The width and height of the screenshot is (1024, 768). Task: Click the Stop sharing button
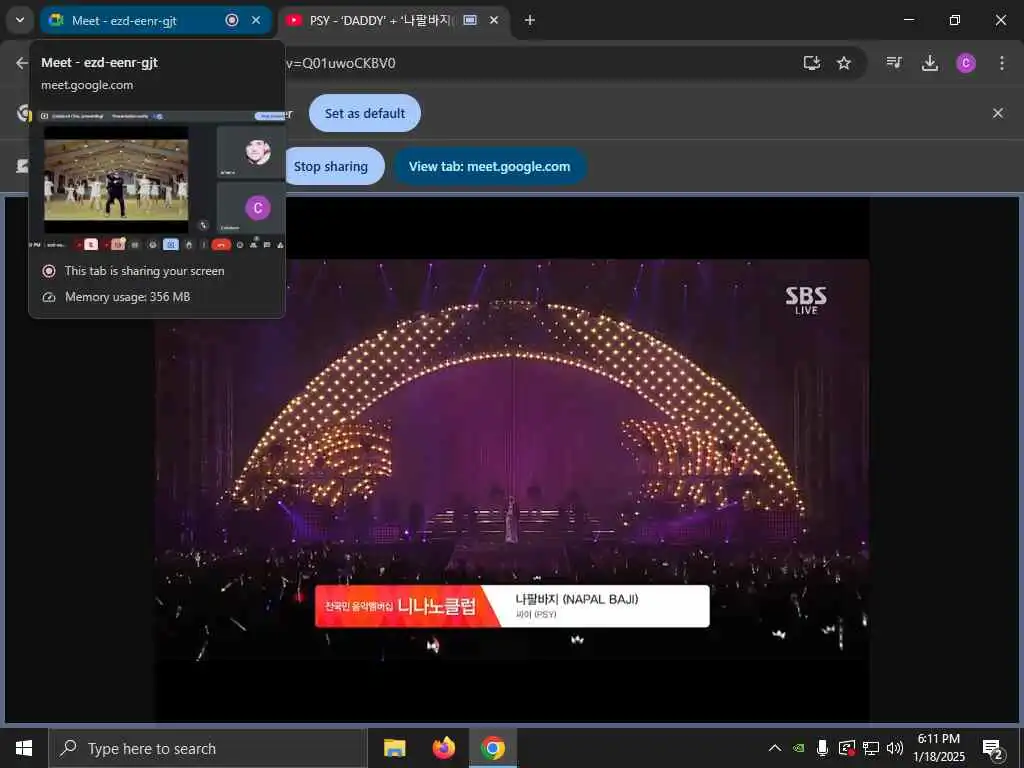coord(332,167)
